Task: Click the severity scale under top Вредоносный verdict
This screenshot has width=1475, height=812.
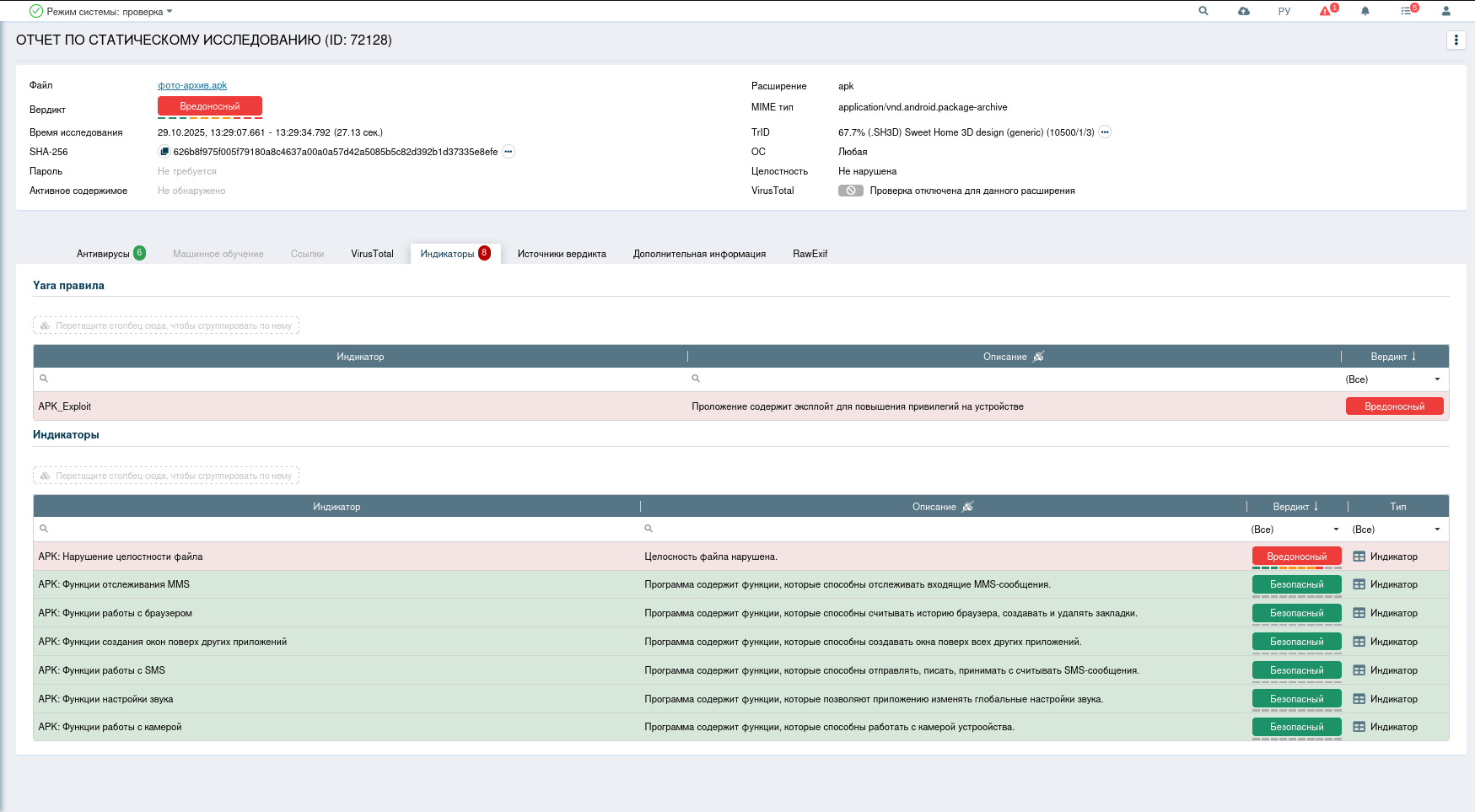Action: coord(210,118)
